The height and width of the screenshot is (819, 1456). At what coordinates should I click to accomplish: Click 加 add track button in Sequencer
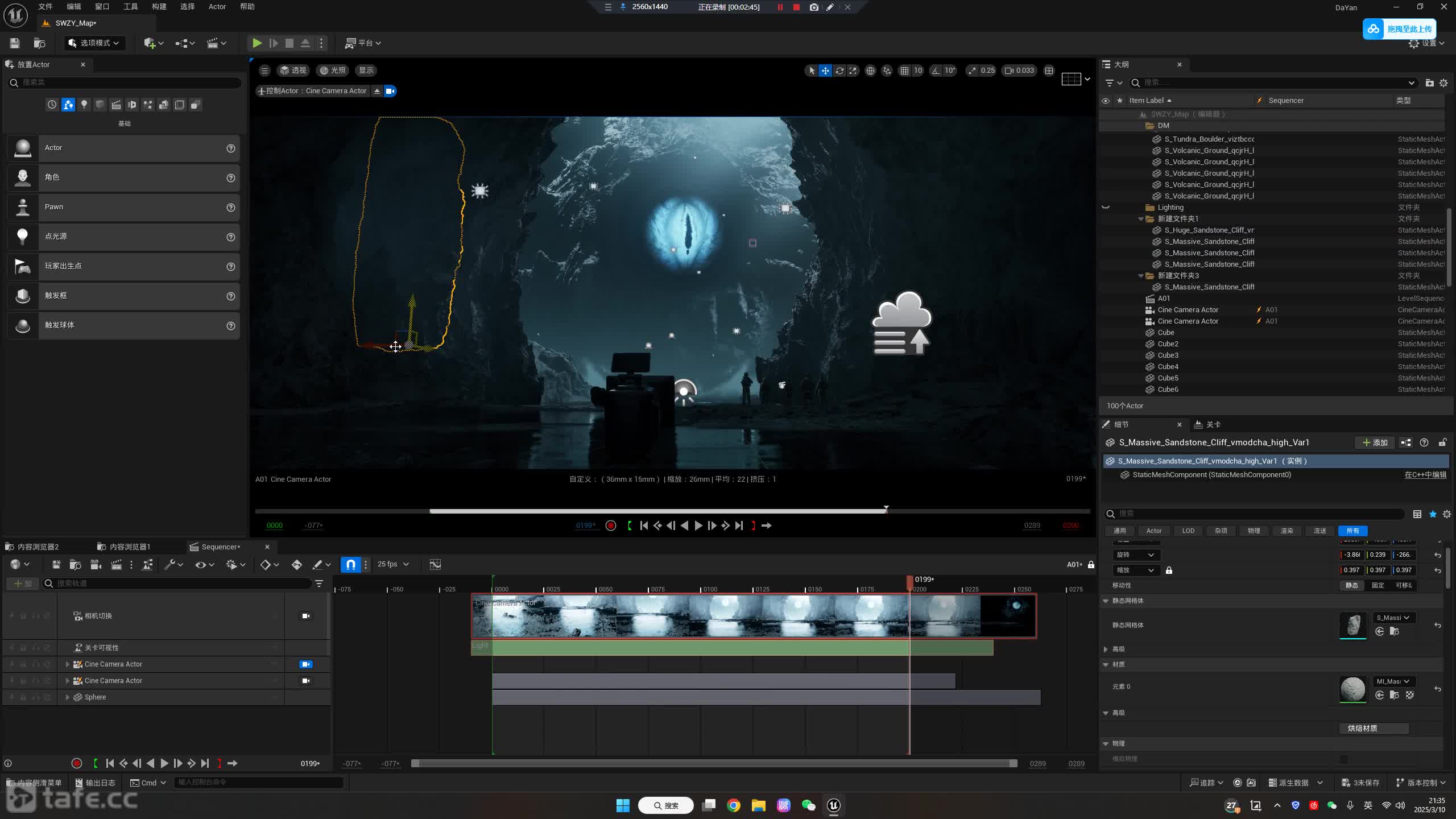click(23, 584)
